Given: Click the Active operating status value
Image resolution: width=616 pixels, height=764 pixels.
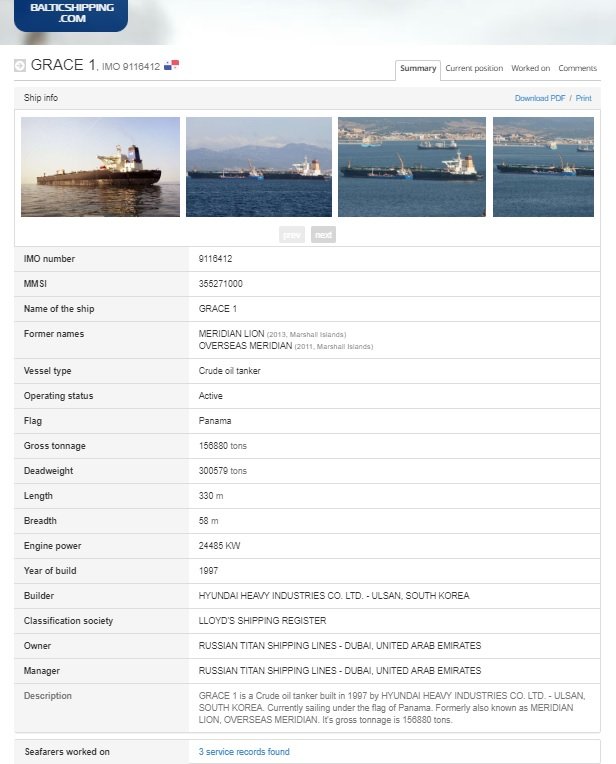Looking at the screenshot, I should click(x=211, y=396).
